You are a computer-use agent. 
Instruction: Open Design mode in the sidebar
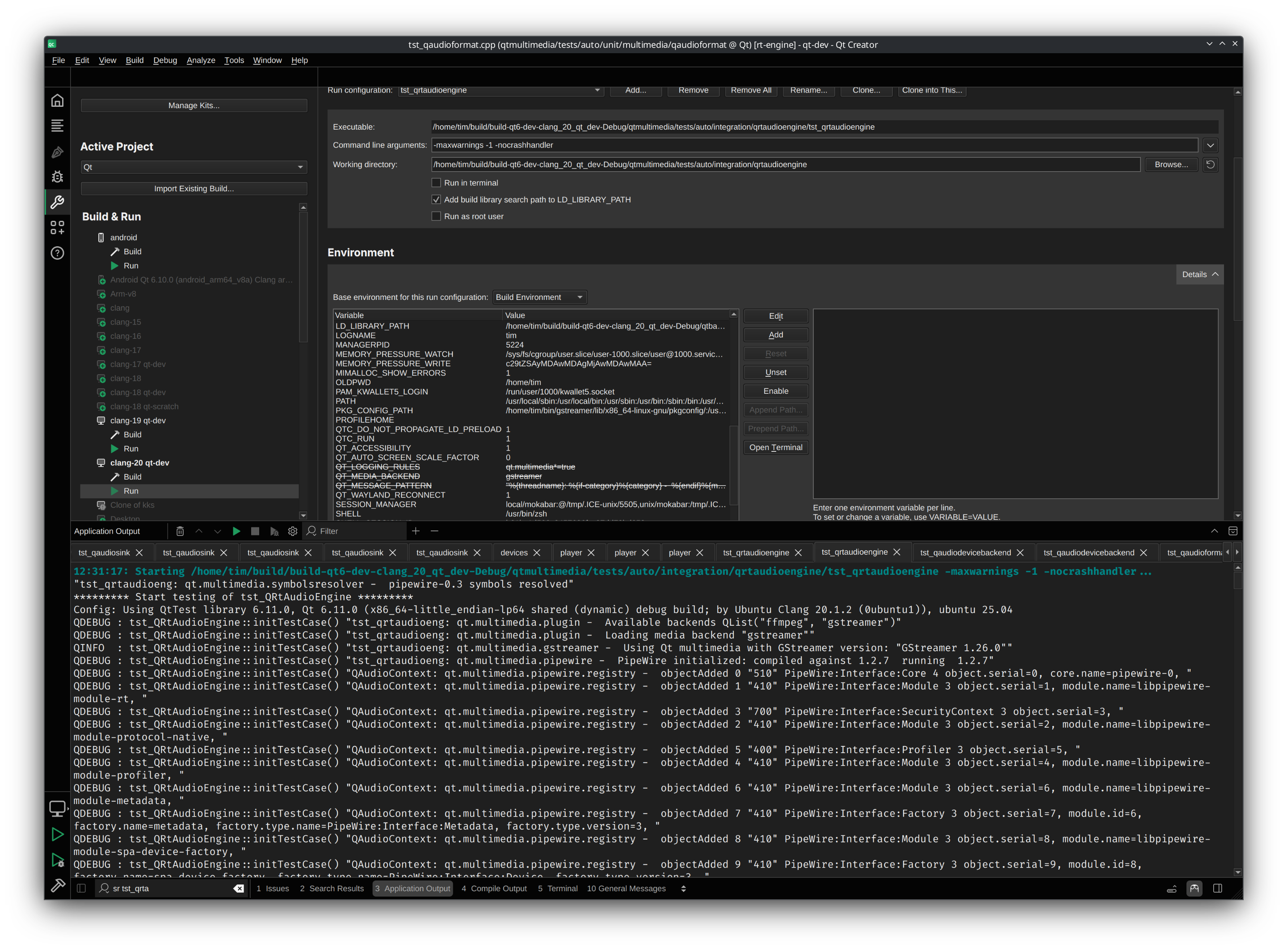point(57,152)
